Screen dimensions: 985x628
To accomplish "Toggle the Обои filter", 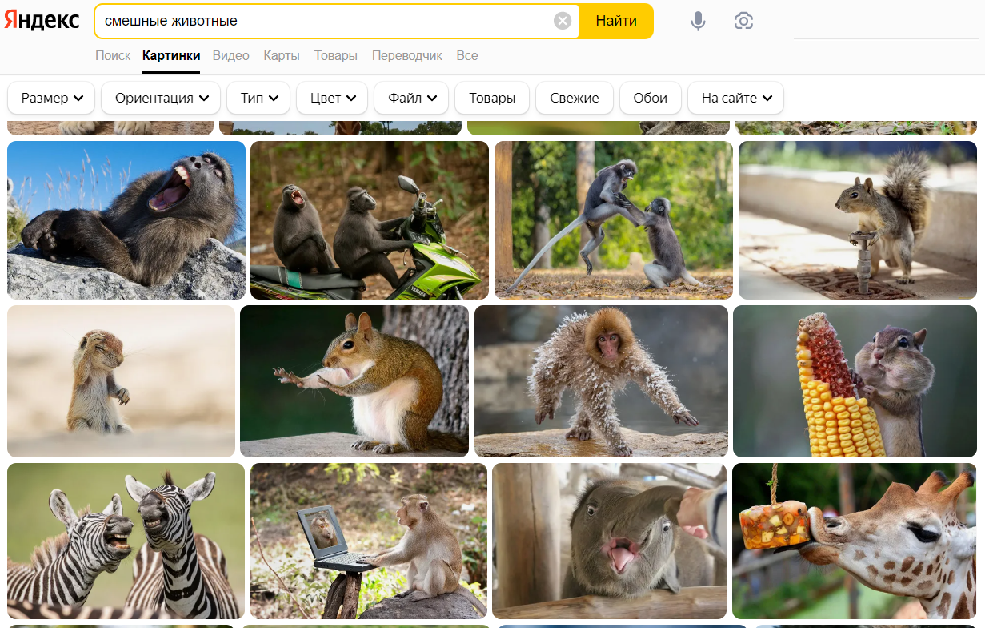I will [x=650, y=98].
